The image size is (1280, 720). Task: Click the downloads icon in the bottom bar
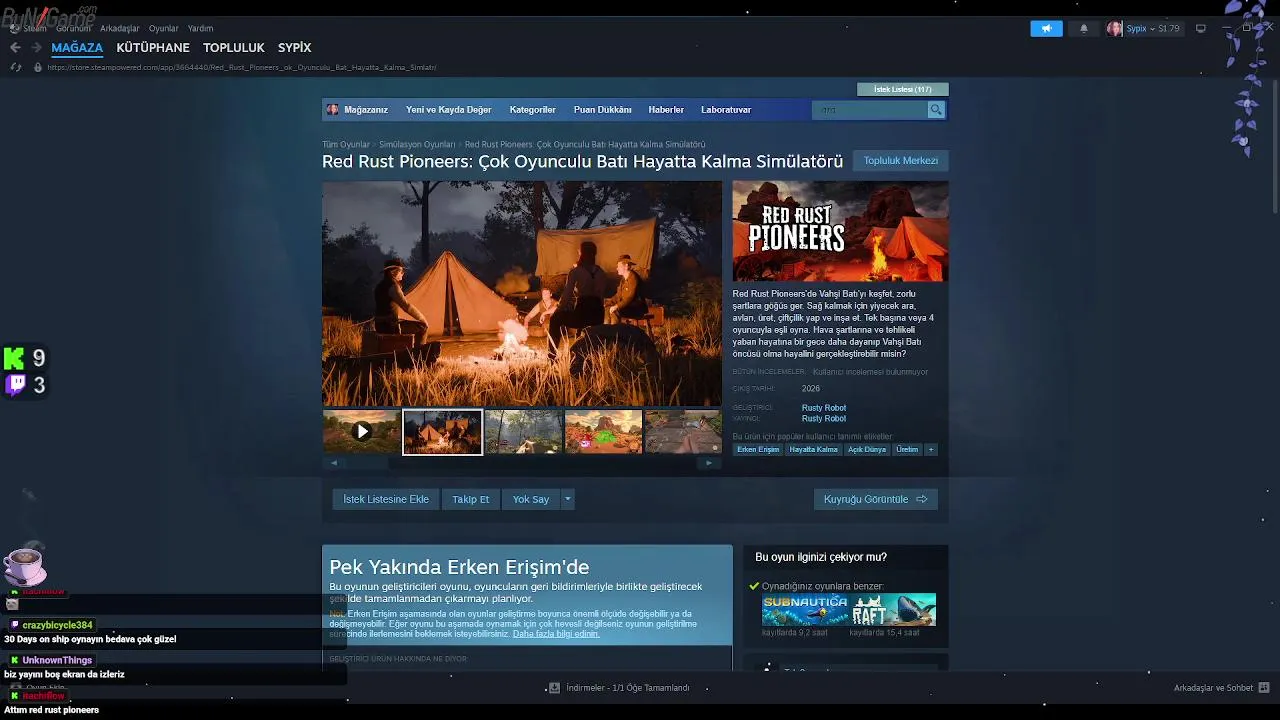554,688
